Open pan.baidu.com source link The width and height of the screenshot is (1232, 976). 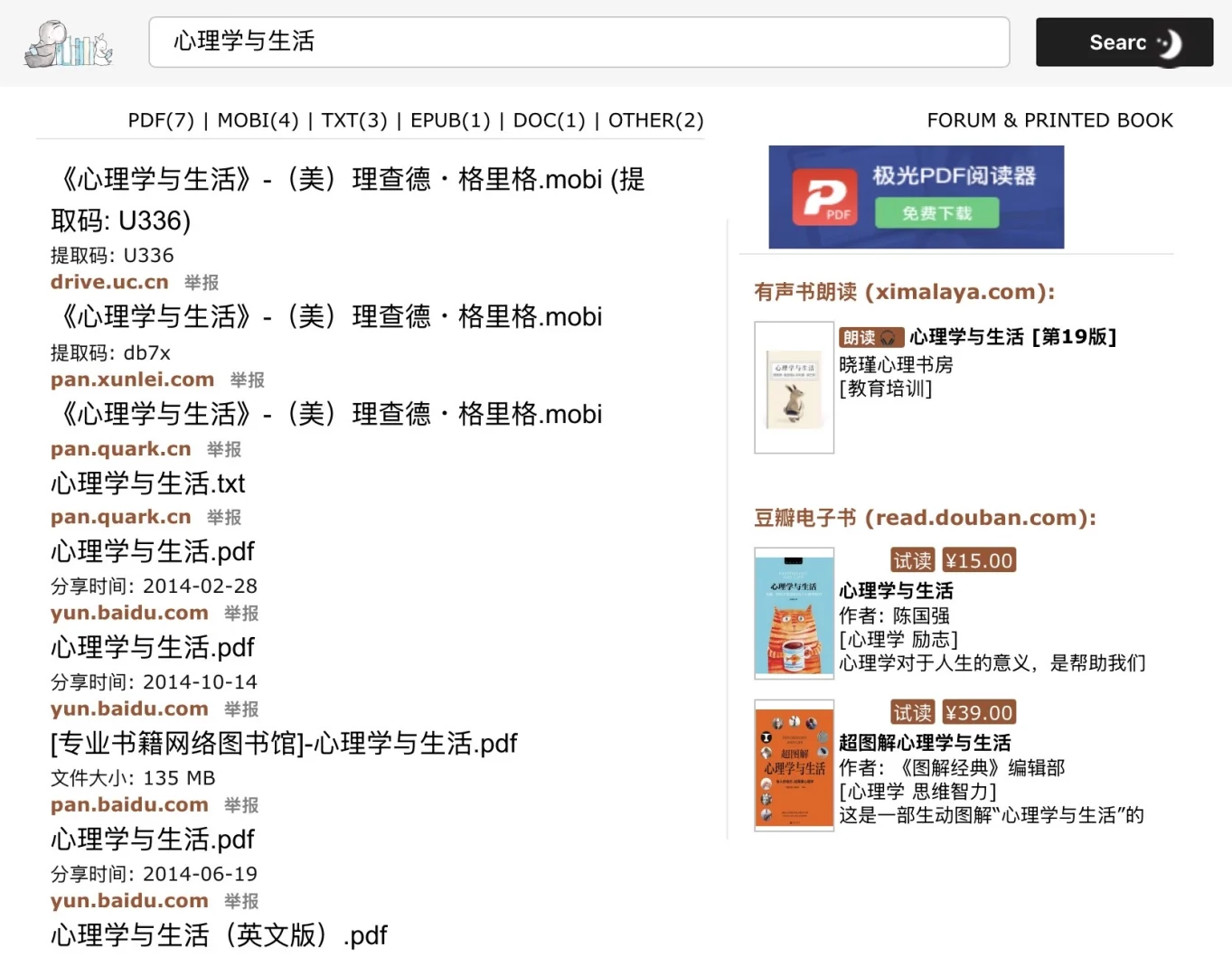(129, 804)
